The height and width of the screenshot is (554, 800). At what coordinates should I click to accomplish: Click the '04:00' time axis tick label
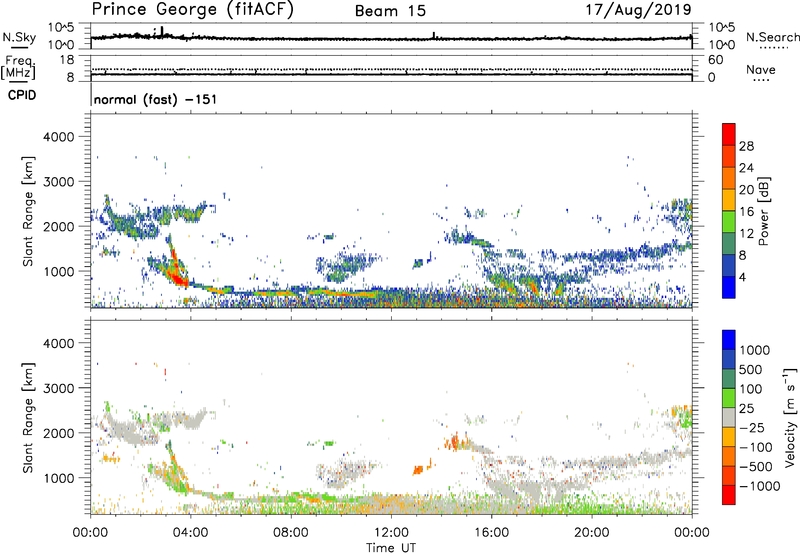point(190,533)
